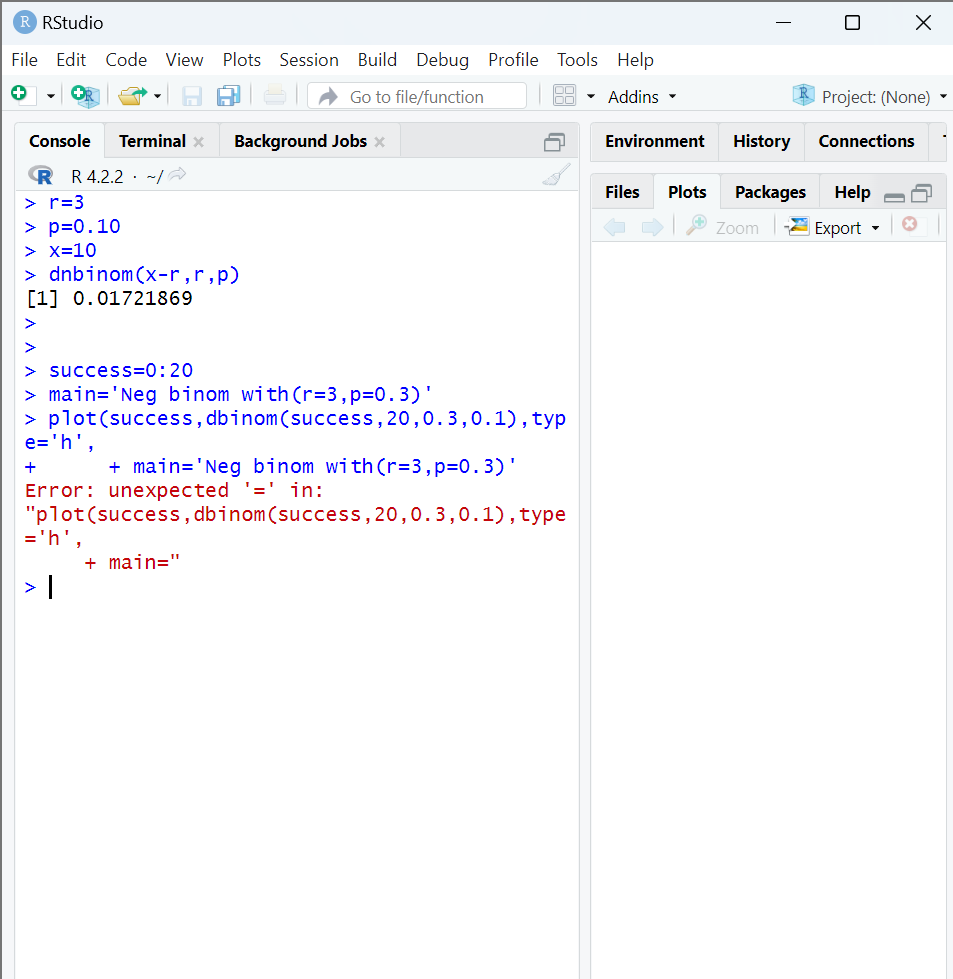
Task: Open the new R project icon
Action: point(85,95)
